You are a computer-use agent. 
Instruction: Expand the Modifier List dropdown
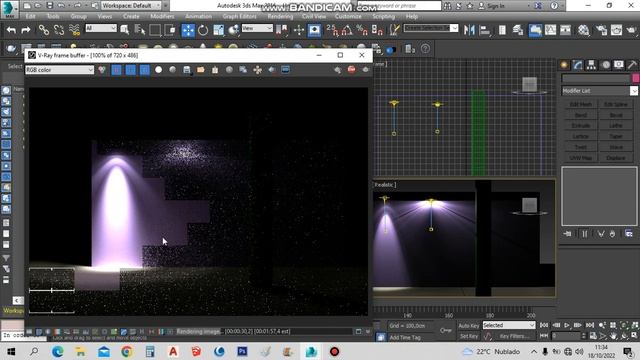click(x=599, y=91)
